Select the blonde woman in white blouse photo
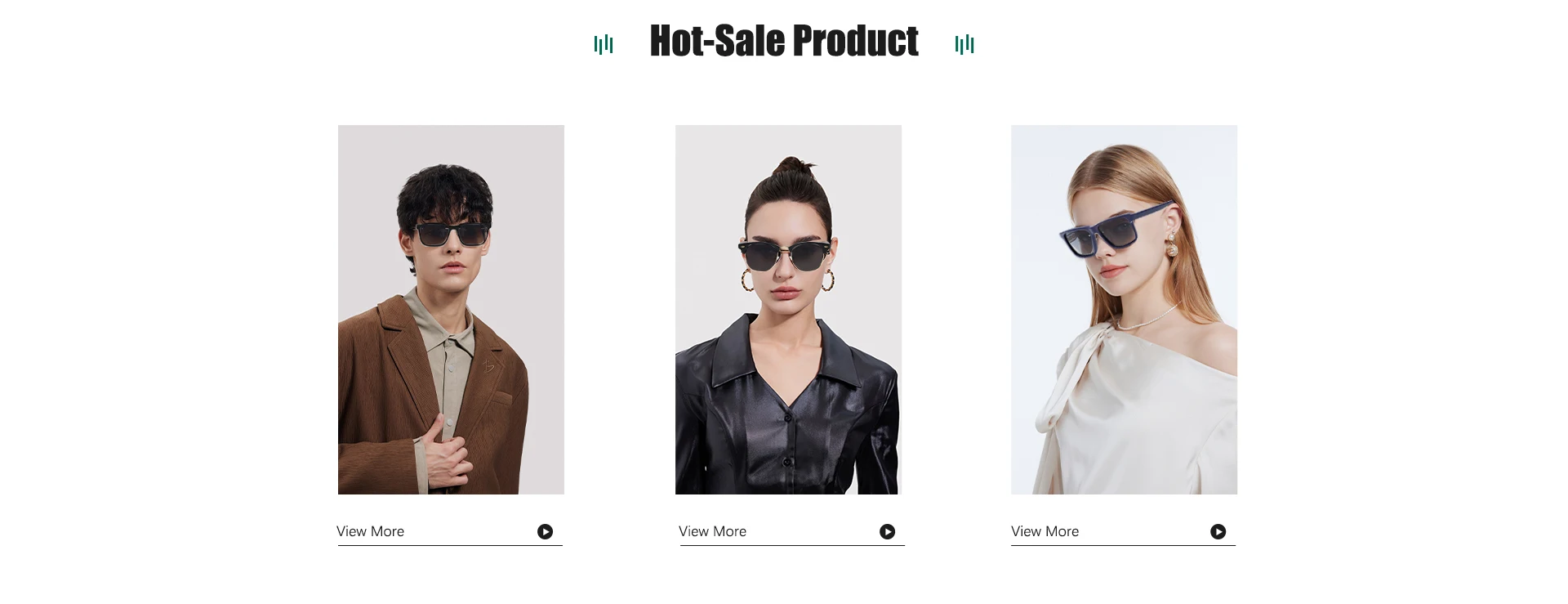Screen dimensions: 1568x604 coord(1124,309)
